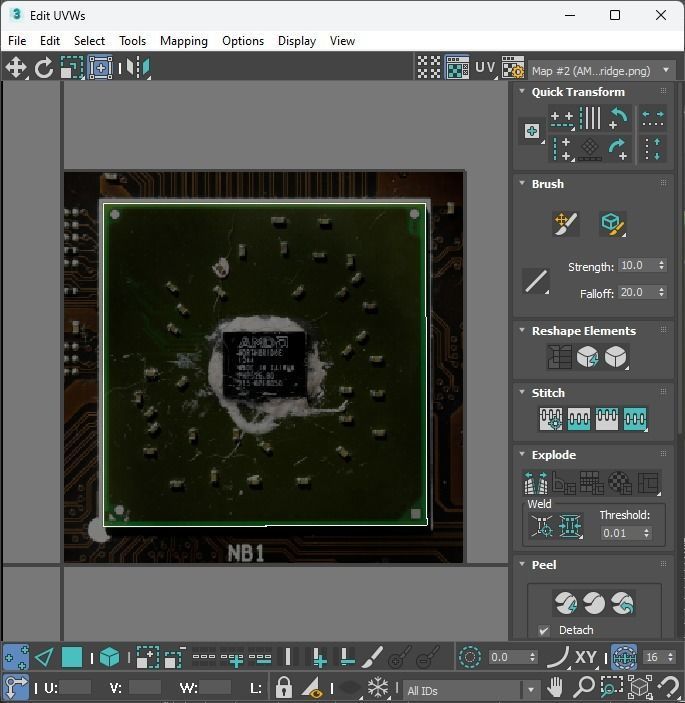Select the Rotate selected subobject tool

coord(43,68)
